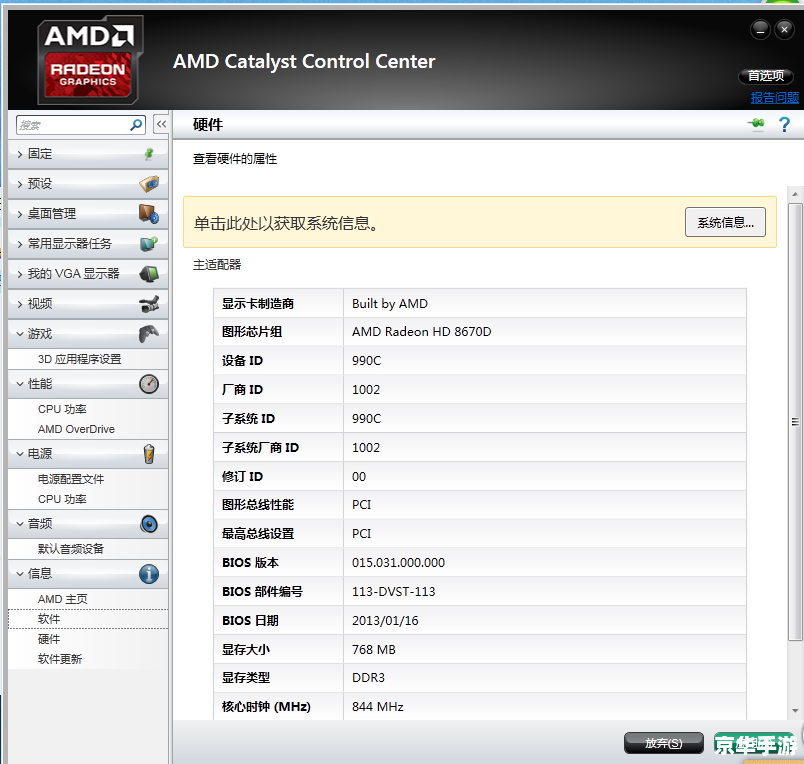Click the vertical scrollbar thumb
The image size is (804, 764).
coord(795,421)
